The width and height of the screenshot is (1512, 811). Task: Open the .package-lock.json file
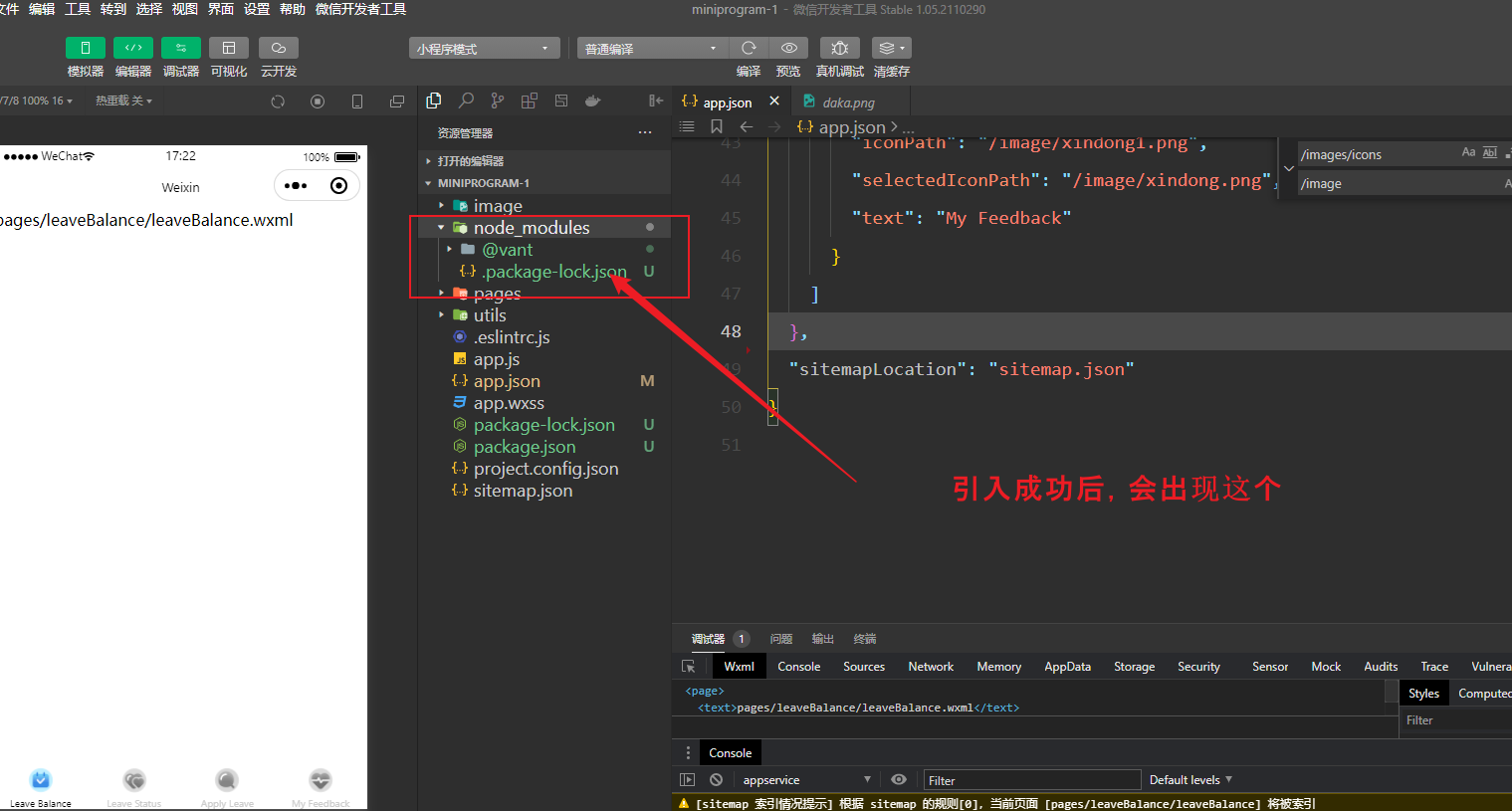[544, 272]
